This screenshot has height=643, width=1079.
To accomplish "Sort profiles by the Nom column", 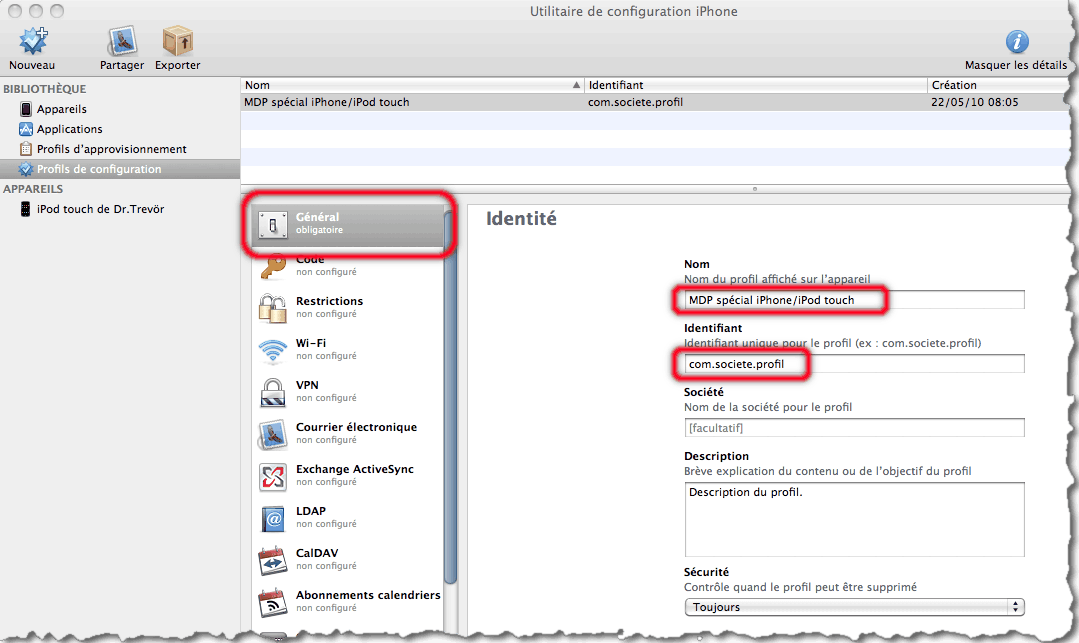I will pos(412,85).
